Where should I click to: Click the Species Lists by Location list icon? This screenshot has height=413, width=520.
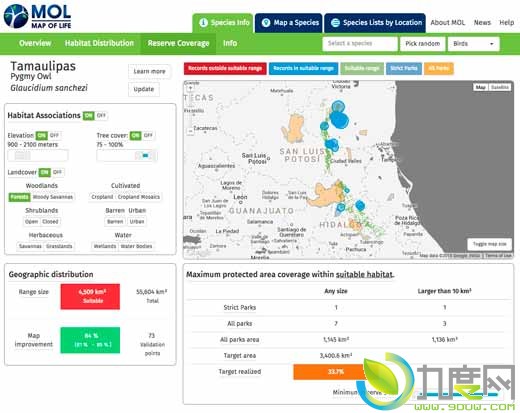click(x=335, y=23)
